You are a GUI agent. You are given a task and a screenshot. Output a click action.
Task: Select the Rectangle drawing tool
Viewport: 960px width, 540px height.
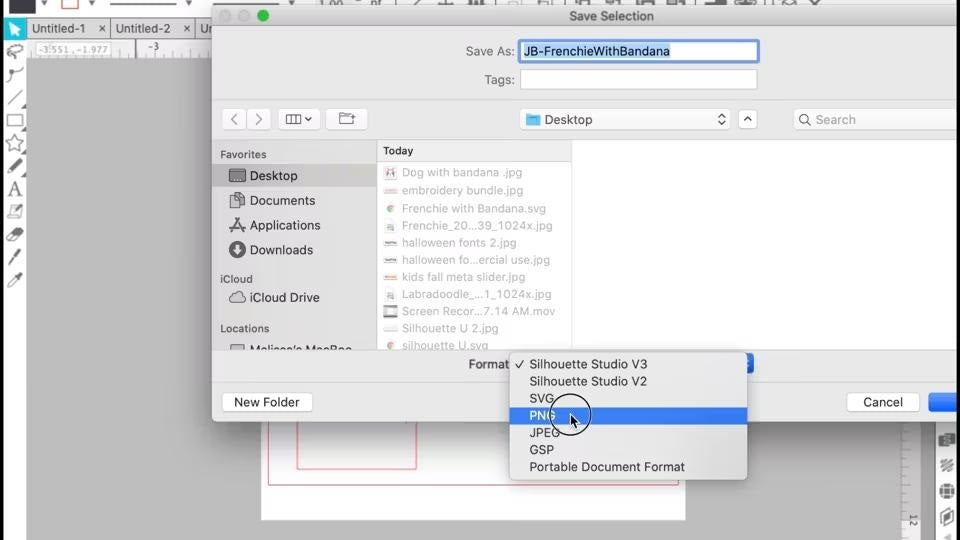[15, 120]
